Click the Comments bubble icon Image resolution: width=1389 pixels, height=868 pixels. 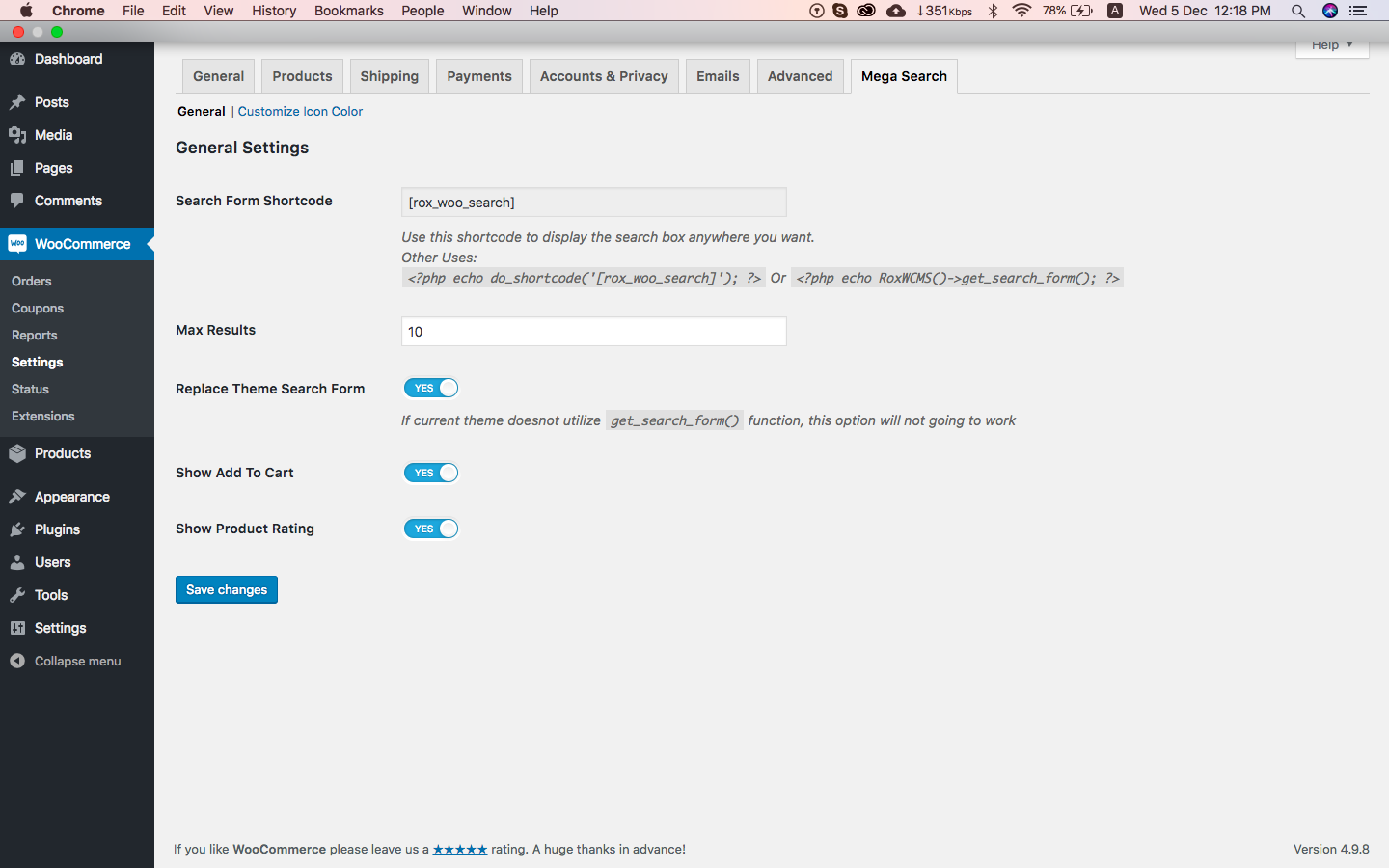click(17, 201)
